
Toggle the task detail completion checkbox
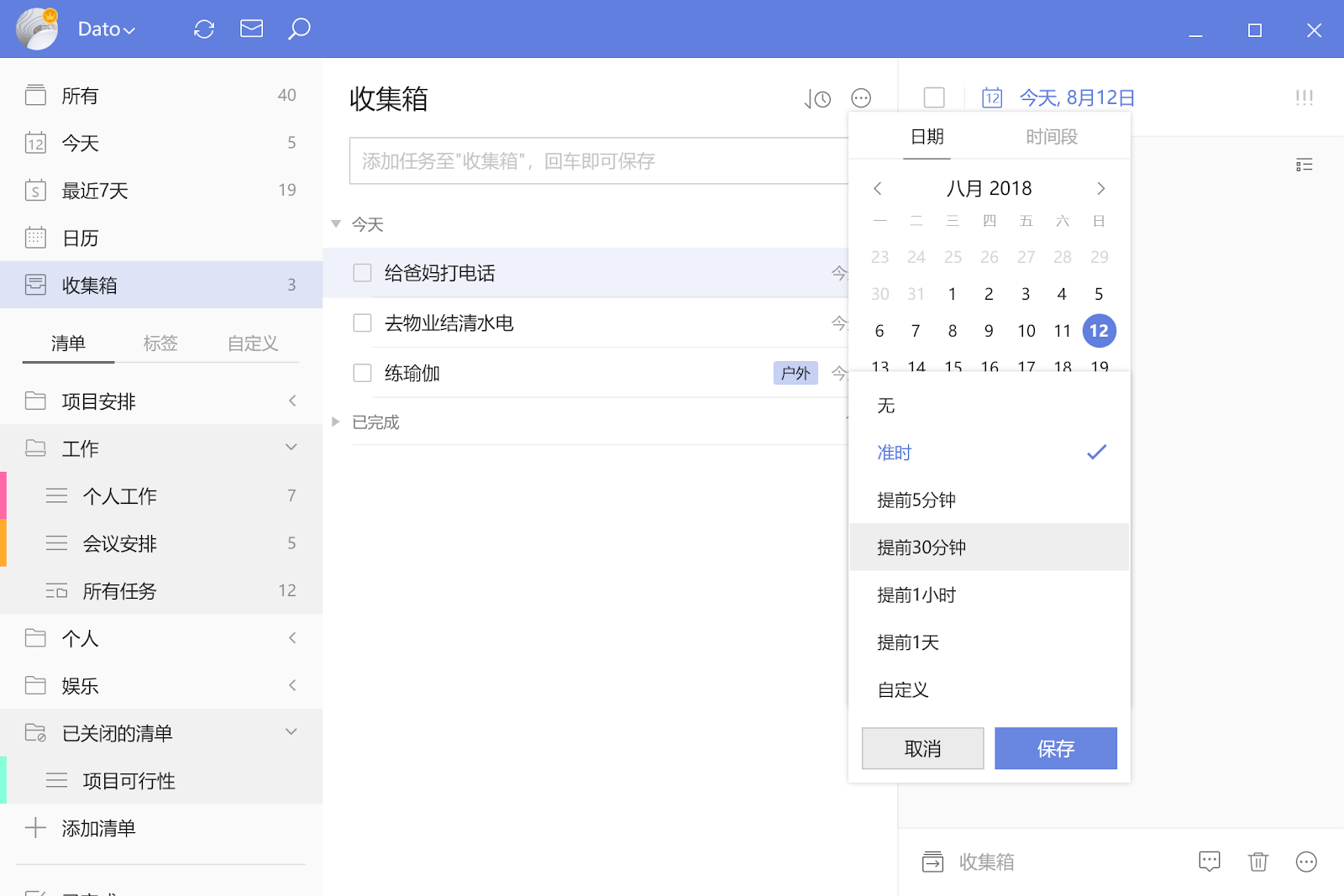[934, 97]
